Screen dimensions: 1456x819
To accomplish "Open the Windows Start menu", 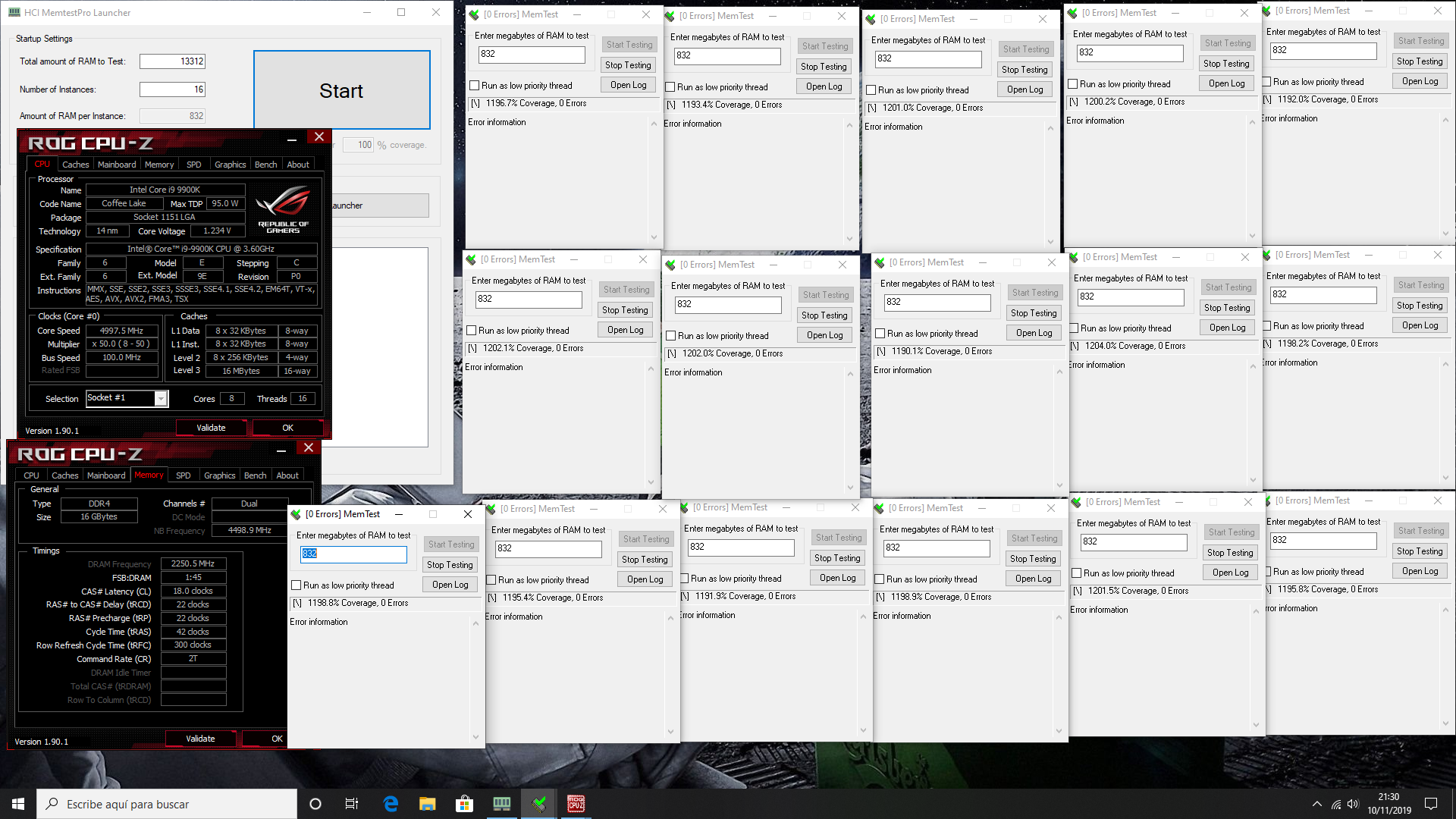I will 18,804.
